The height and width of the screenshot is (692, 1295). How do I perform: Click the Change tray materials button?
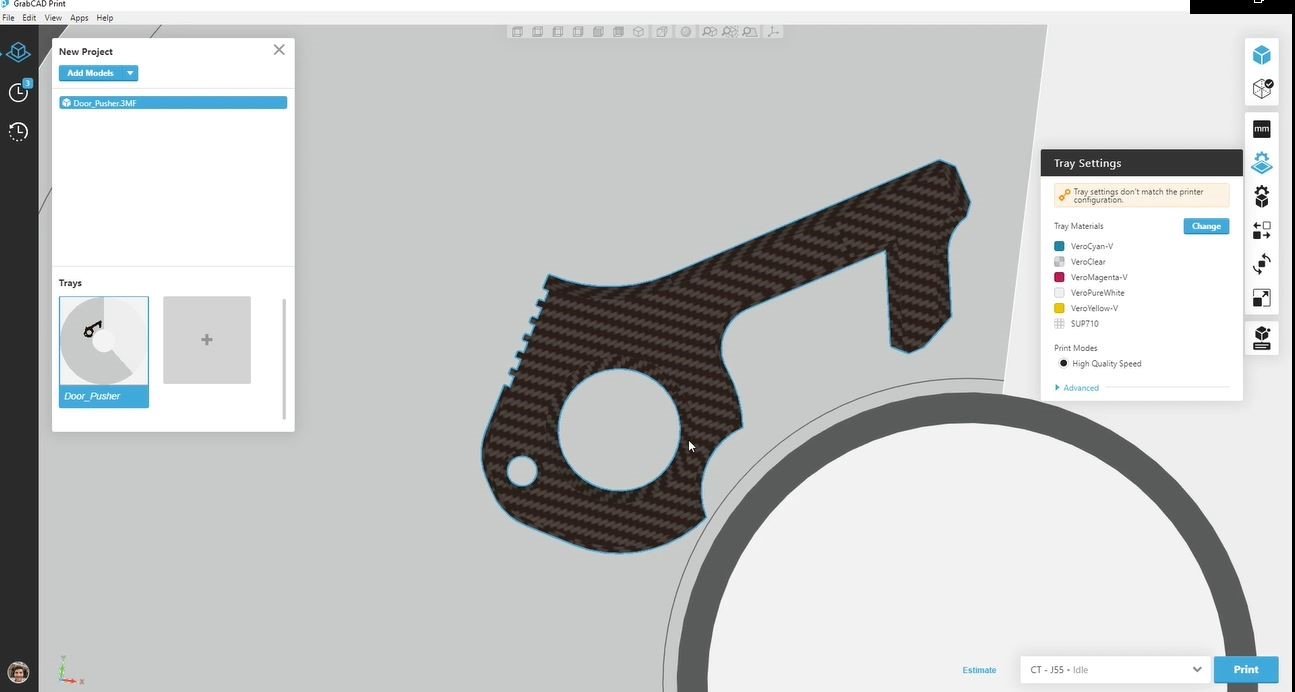tap(1205, 226)
